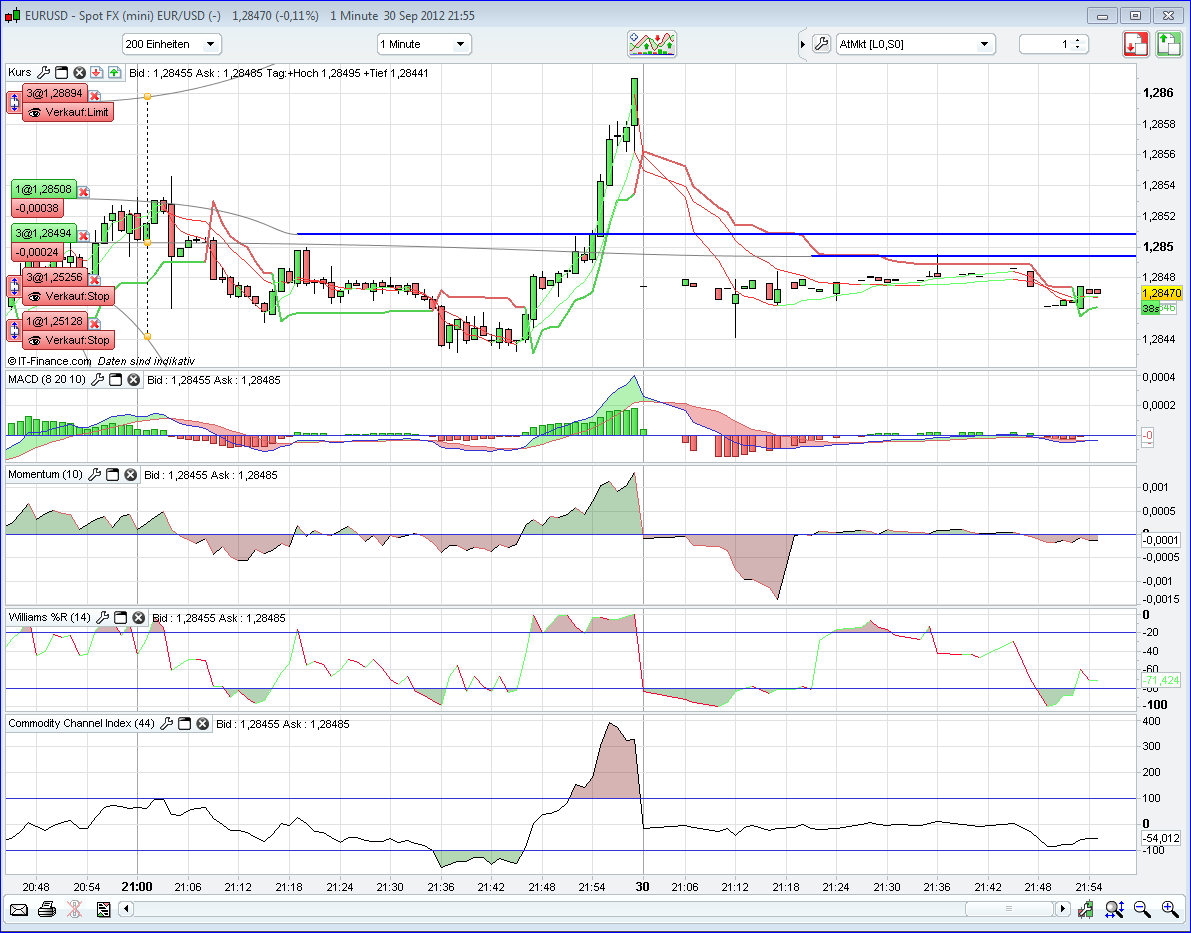Click move handle of 3@1,25256 stop order
Viewport: 1191px width, 933px height.
point(14,286)
